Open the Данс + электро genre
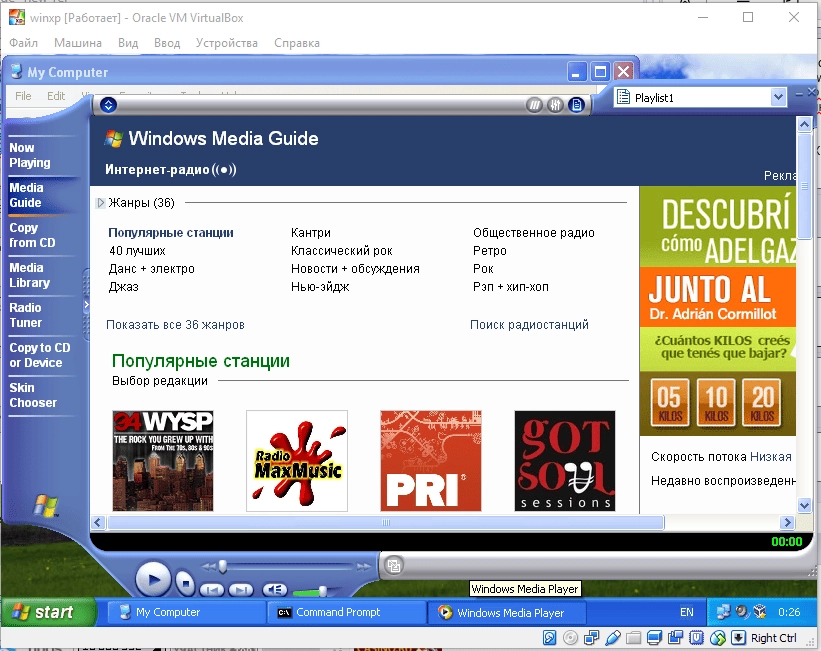This screenshot has height=651, width=821. pos(151,269)
